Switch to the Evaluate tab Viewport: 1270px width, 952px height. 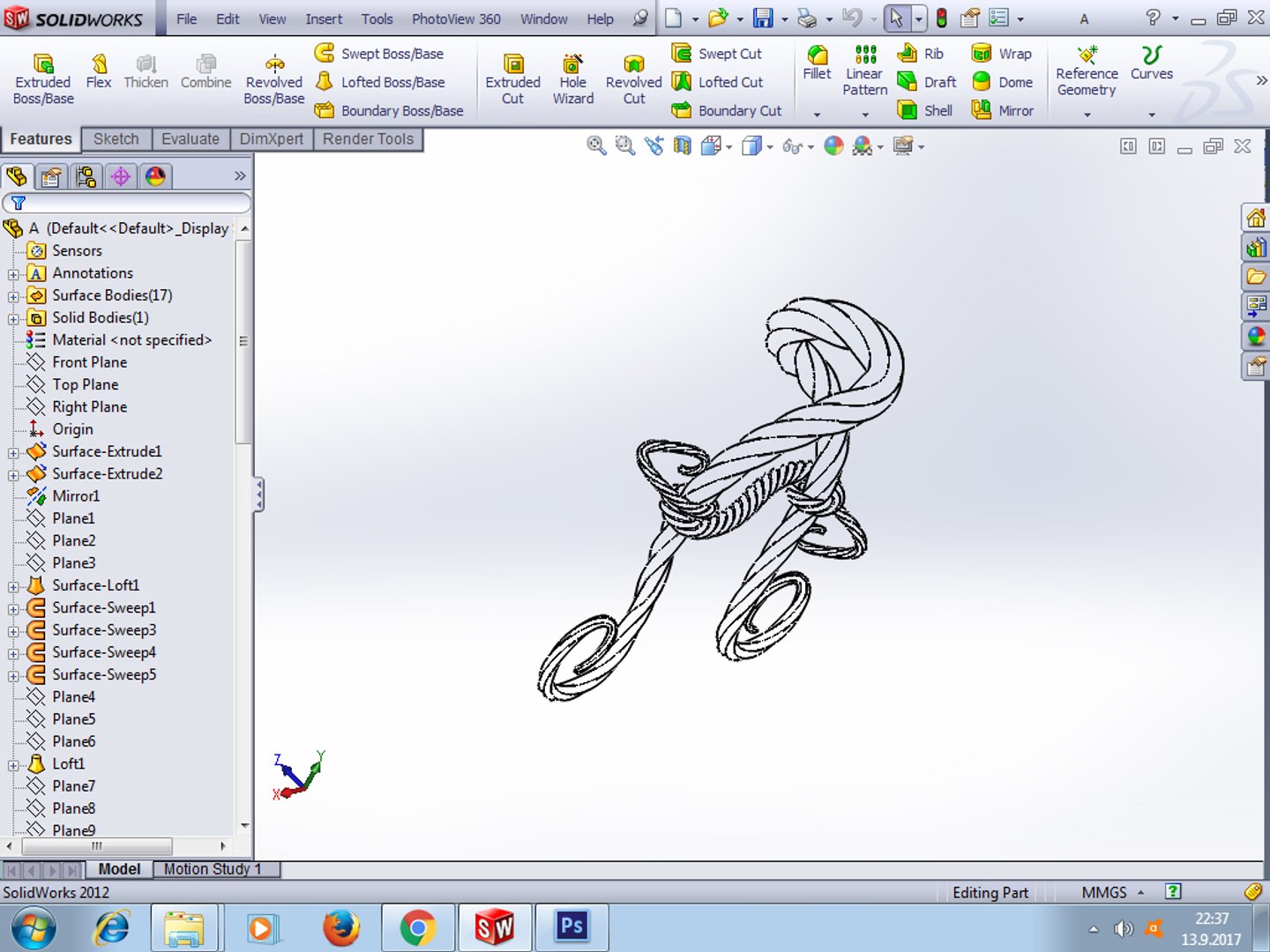[x=190, y=139]
